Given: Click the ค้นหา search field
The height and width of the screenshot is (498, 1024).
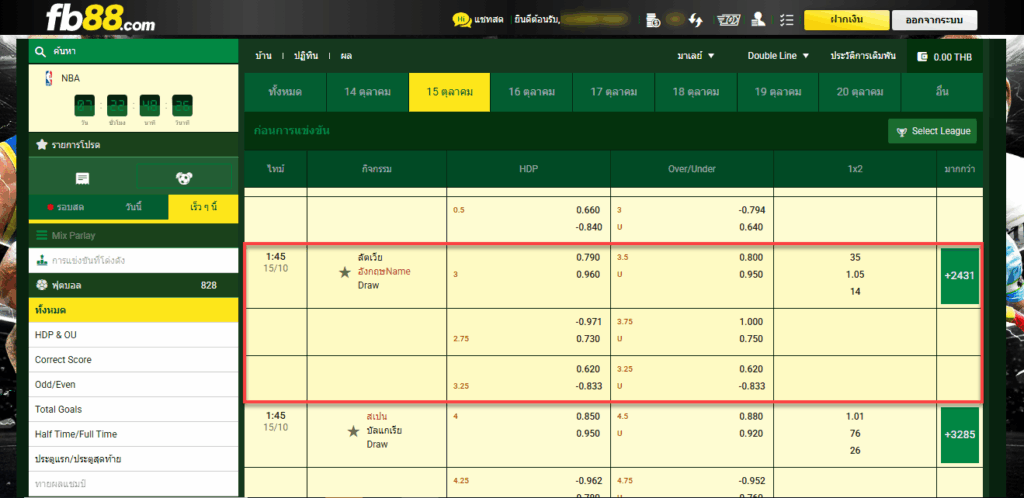Looking at the screenshot, I should (x=133, y=52).
